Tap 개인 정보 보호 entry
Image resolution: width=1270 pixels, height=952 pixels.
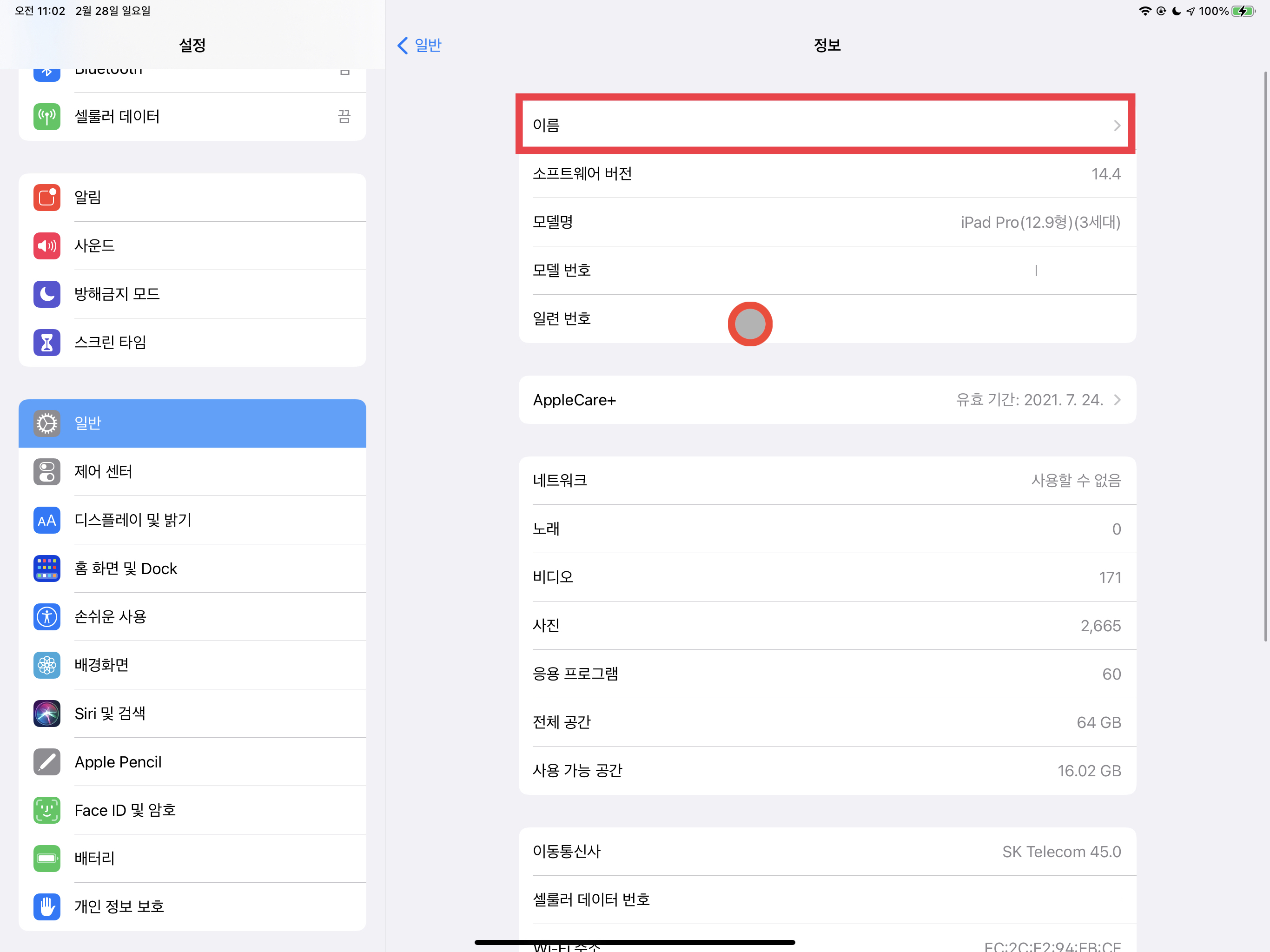click(192, 906)
